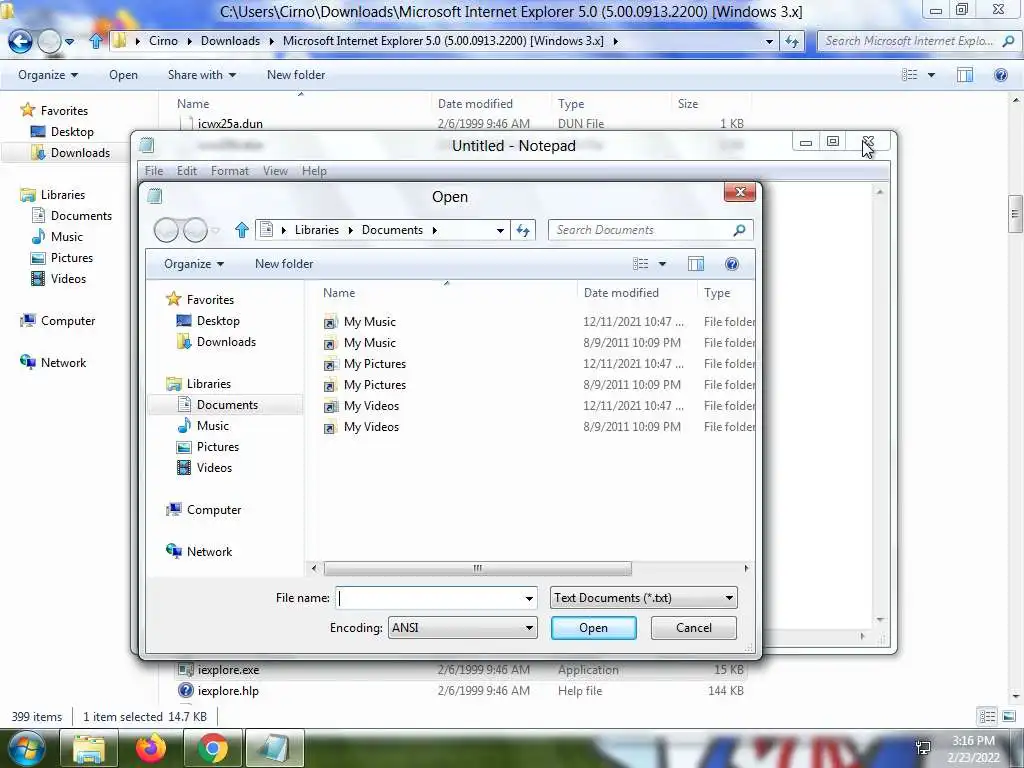
Task: Click the help icon in the Open dialog toolbar
Action: pyautogui.click(x=732, y=264)
